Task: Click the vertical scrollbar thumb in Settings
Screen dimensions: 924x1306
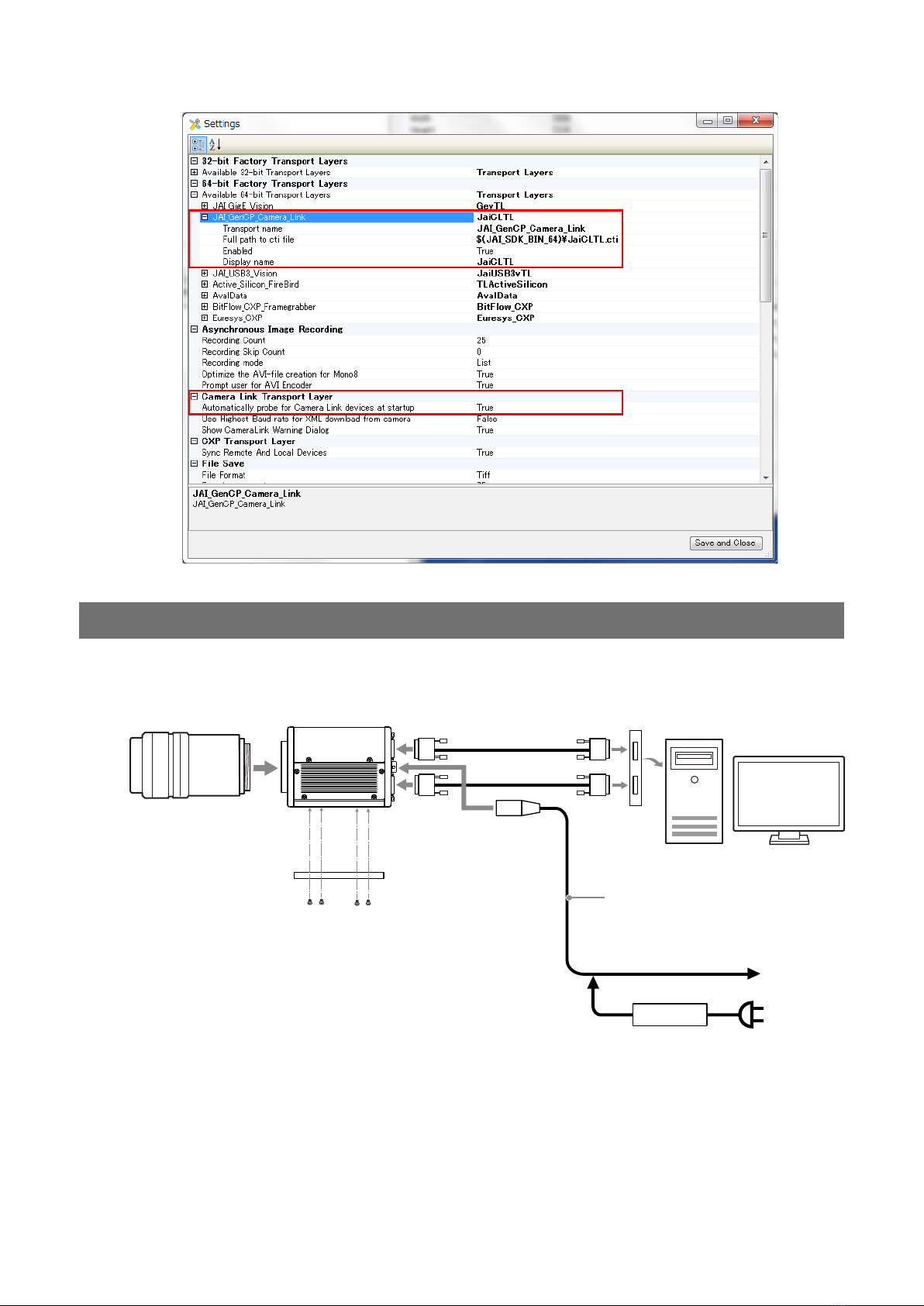Action: coord(766,235)
